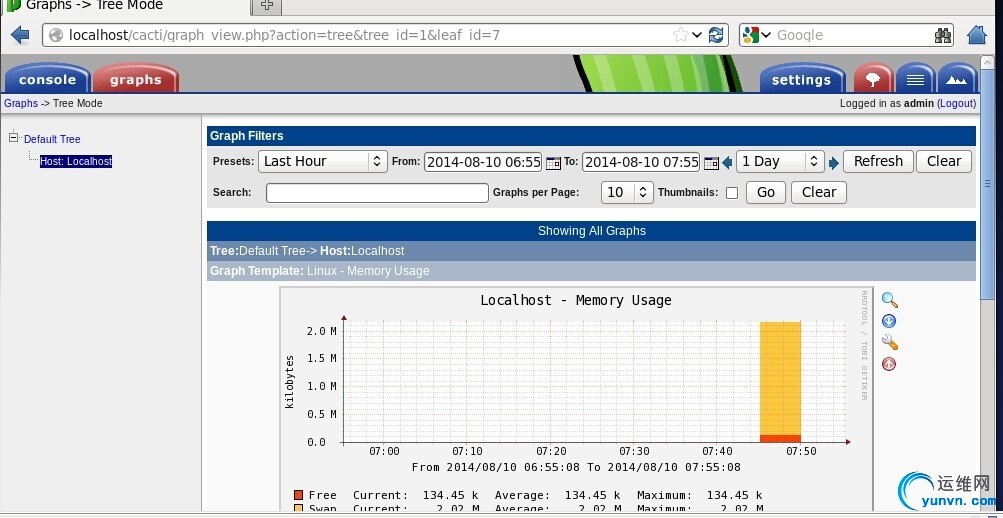1003x518 pixels.
Task: Collapse the Default Tree node
Action: [x=14, y=136]
